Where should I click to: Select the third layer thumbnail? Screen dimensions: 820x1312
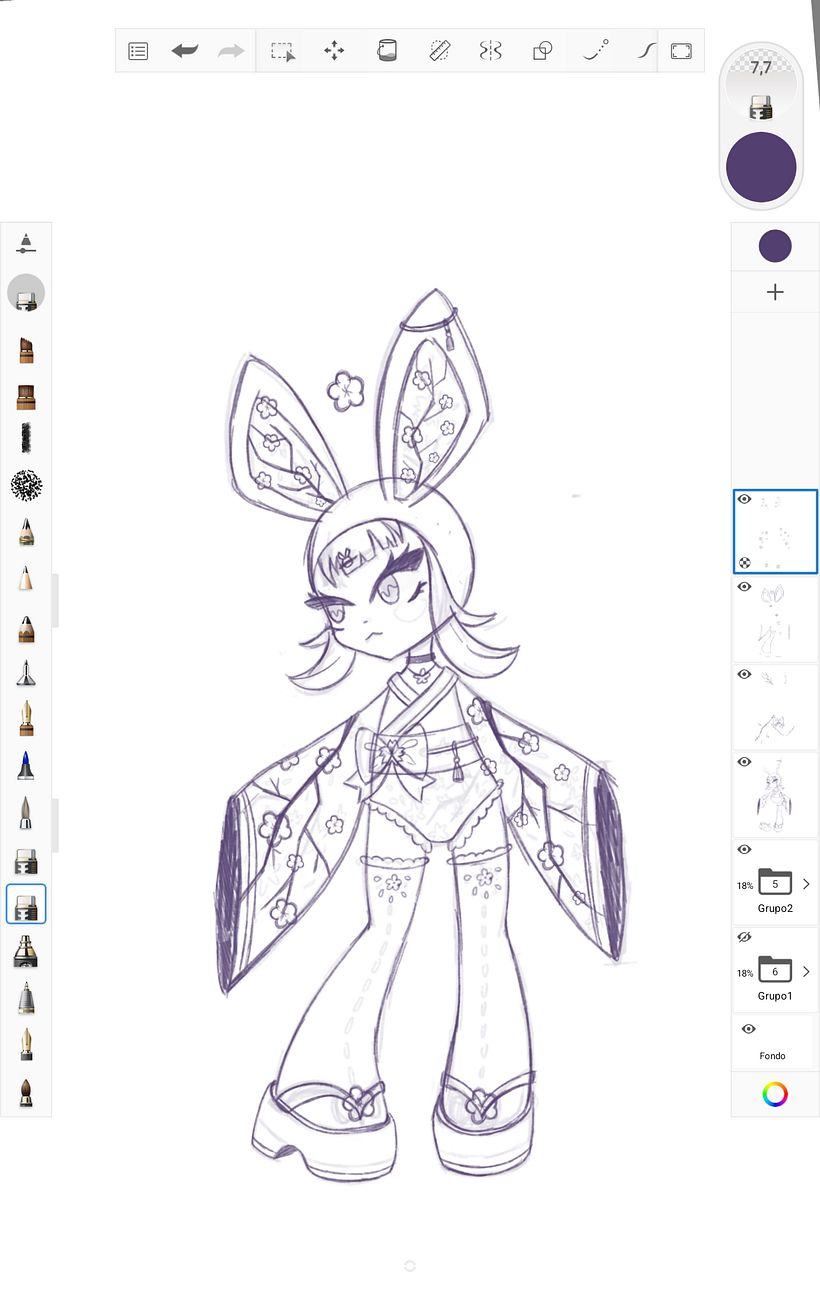[775, 707]
